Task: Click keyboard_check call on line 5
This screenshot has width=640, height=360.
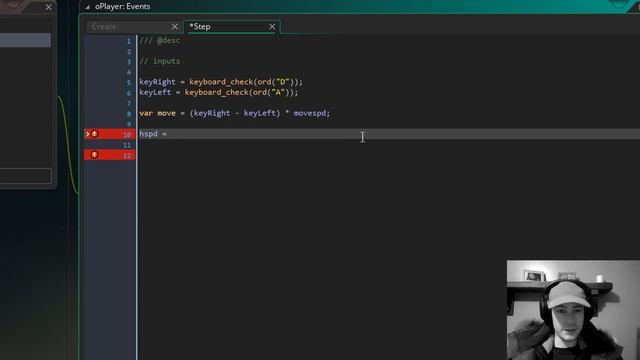Action: (221, 82)
